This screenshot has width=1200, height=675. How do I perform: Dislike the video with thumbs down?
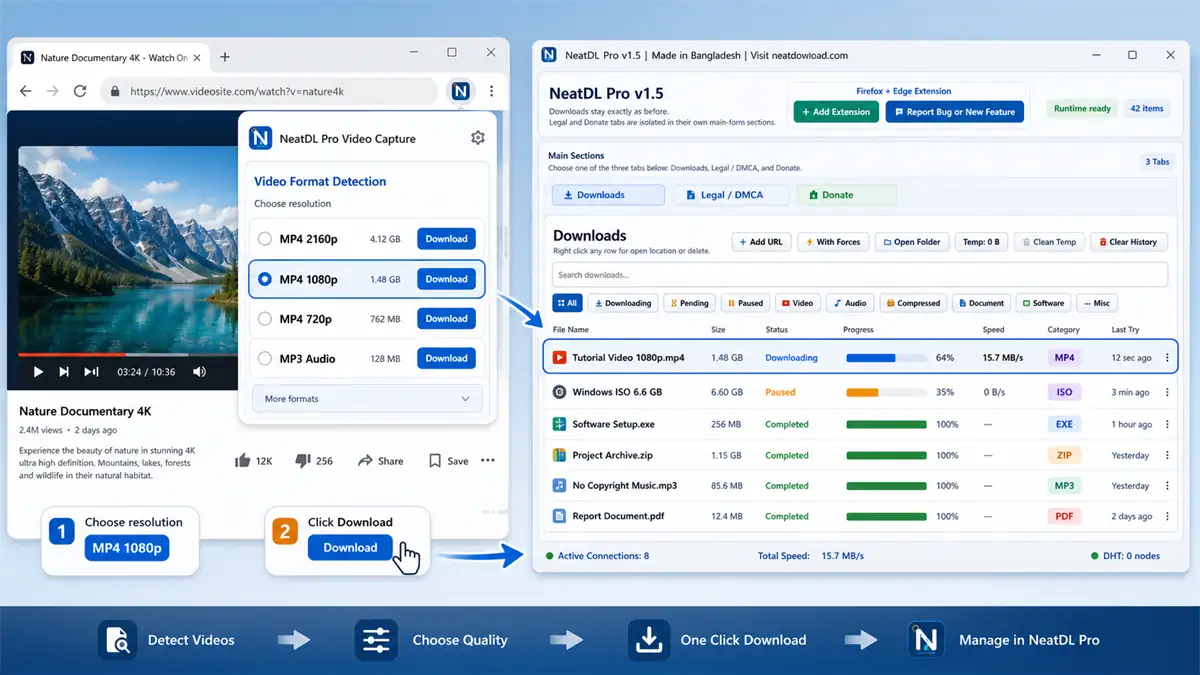[303, 461]
